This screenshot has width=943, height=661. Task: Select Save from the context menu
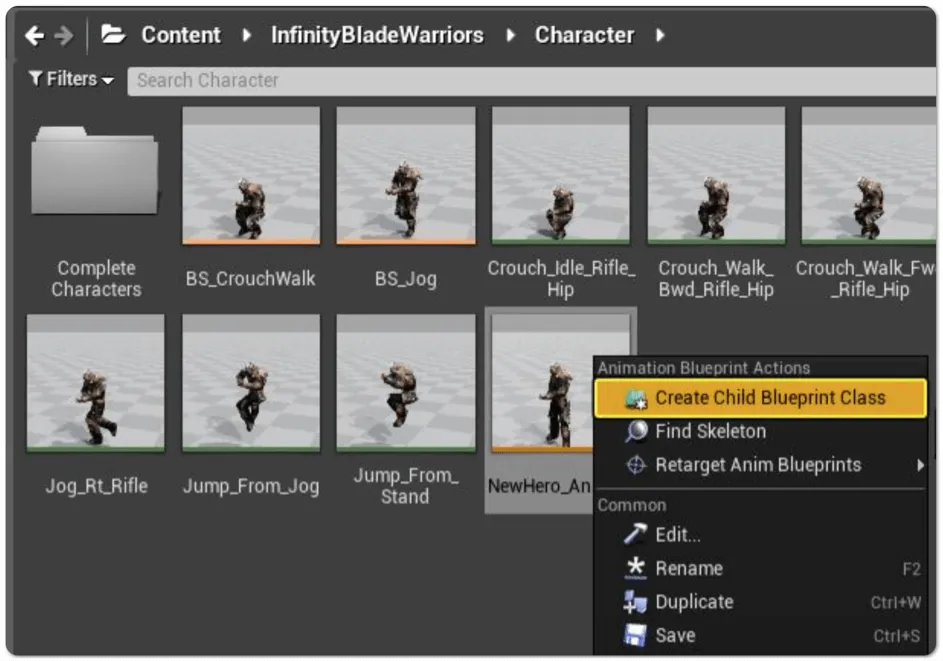(761, 636)
